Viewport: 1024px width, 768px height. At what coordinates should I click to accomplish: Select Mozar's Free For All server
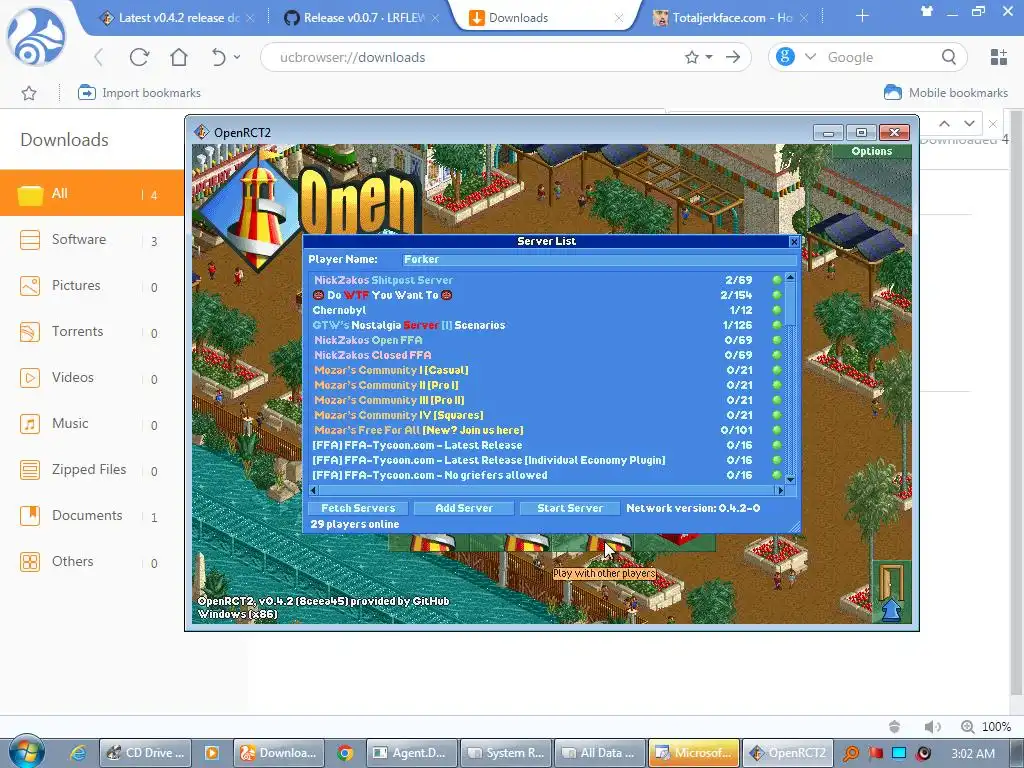click(x=545, y=430)
